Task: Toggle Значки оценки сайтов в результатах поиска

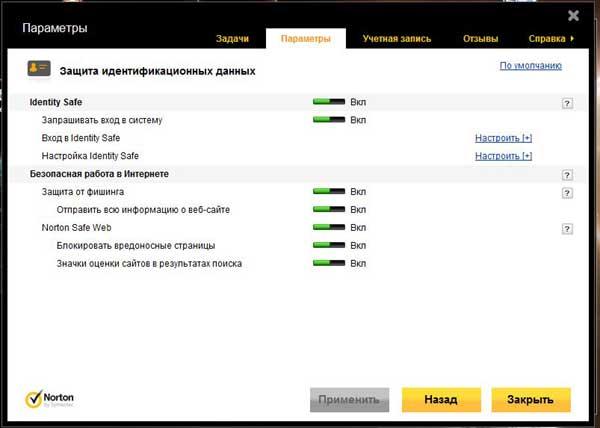Action: 329,263
